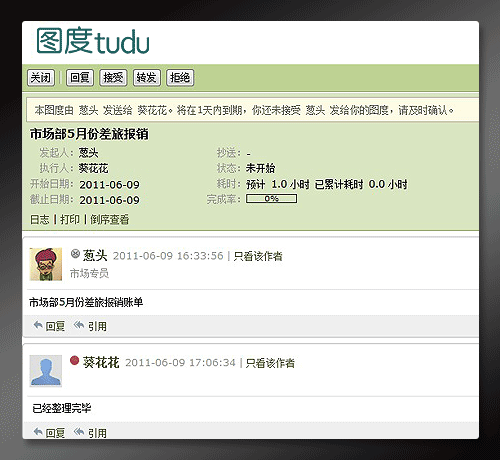The height and width of the screenshot is (461, 501).
Task: Click the quote arrow icon under 葵花花's post
Action: point(79,432)
